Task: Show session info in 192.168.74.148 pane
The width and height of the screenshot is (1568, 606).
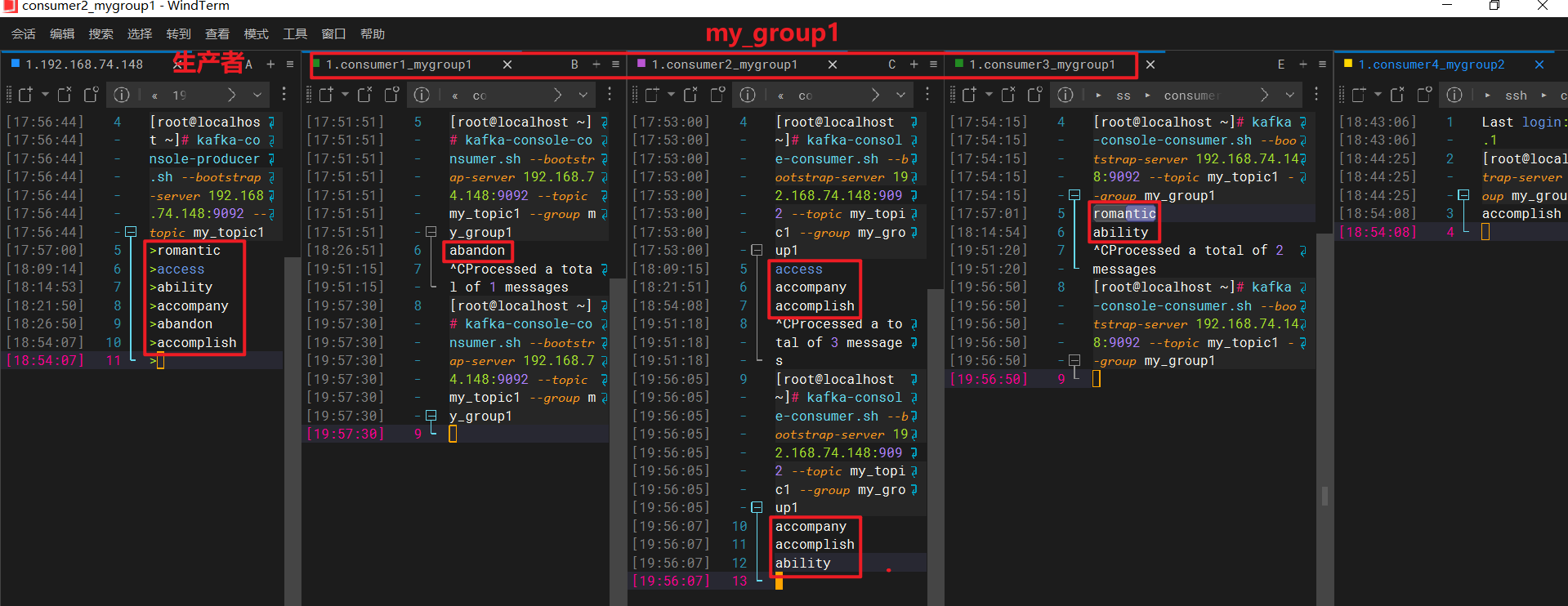Action: pos(122,95)
